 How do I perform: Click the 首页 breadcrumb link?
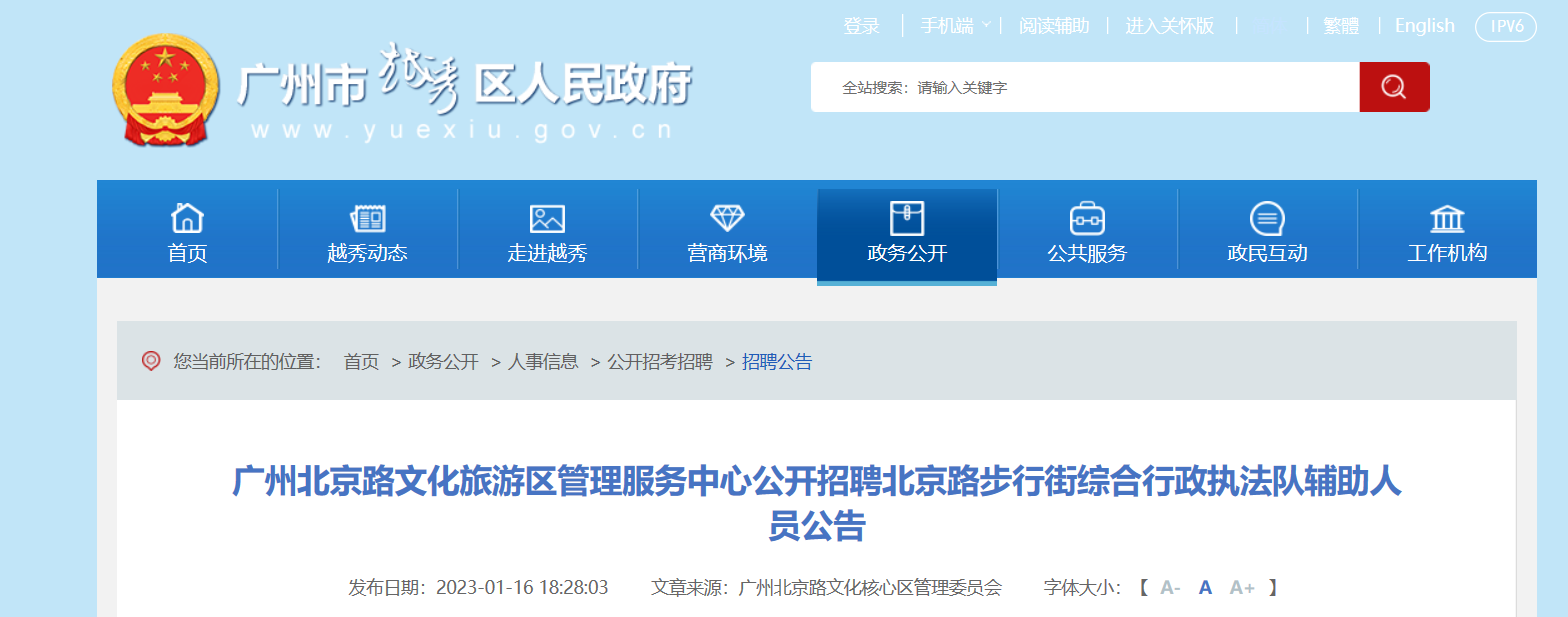tap(361, 362)
